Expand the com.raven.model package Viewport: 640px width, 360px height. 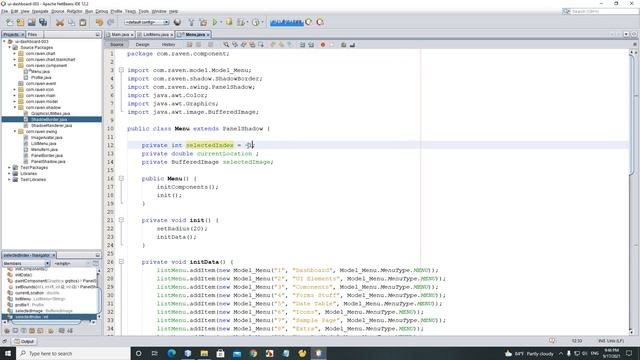(15, 101)
